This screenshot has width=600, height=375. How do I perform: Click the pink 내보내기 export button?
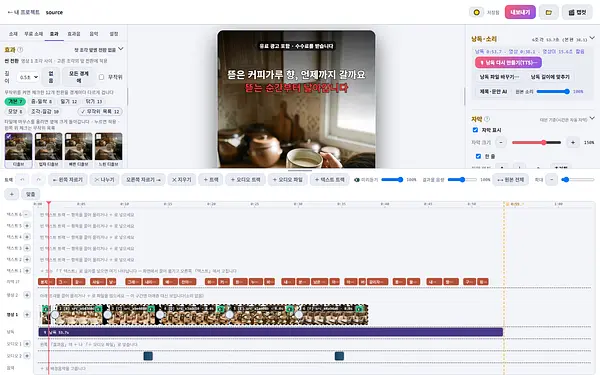[x=520, y=12]
